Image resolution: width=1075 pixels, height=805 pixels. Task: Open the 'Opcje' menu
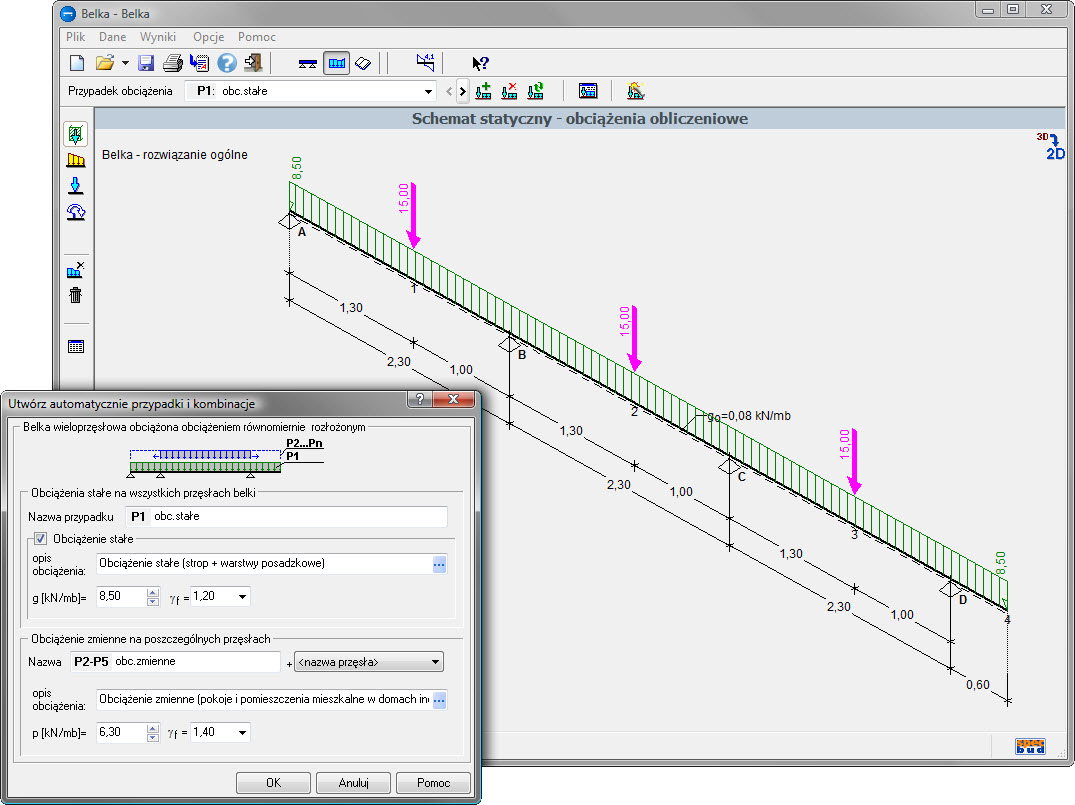[x=208, y=37]
